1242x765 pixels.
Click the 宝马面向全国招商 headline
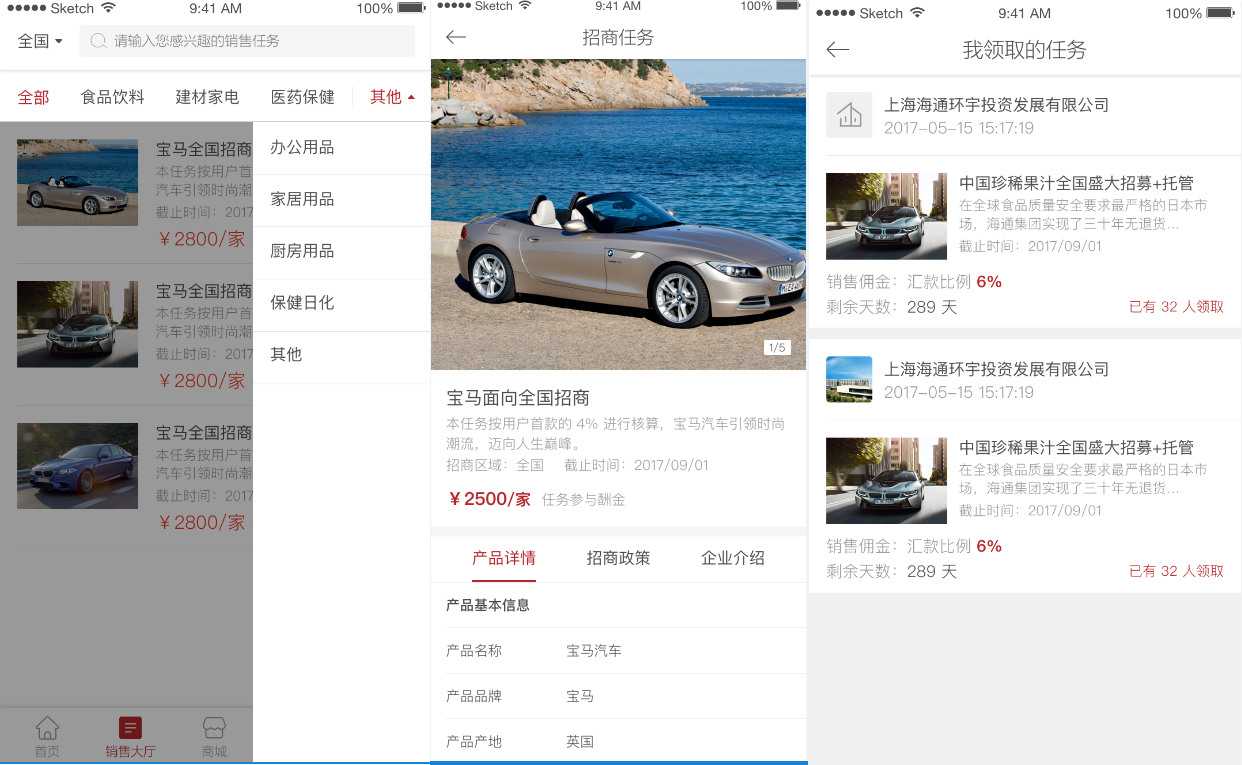pos(518,398)
